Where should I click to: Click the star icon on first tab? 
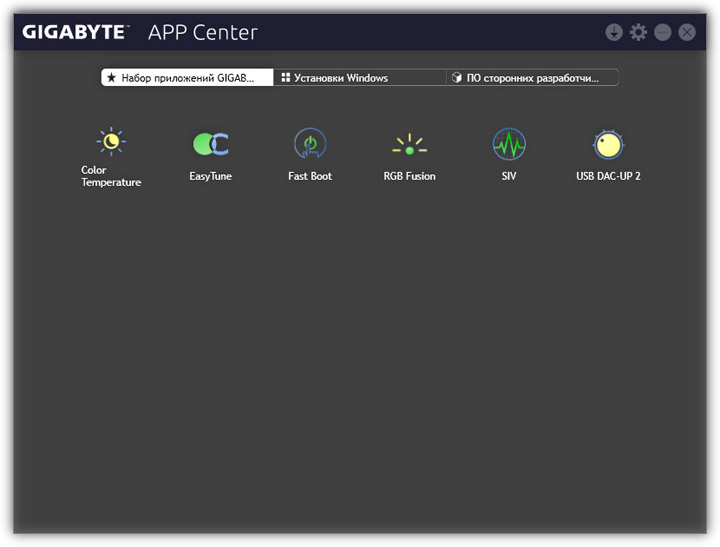(111, 77)
